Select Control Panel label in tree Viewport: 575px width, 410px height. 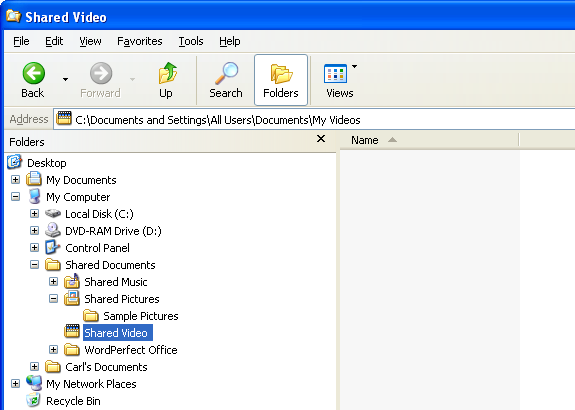tap(98, 248)
